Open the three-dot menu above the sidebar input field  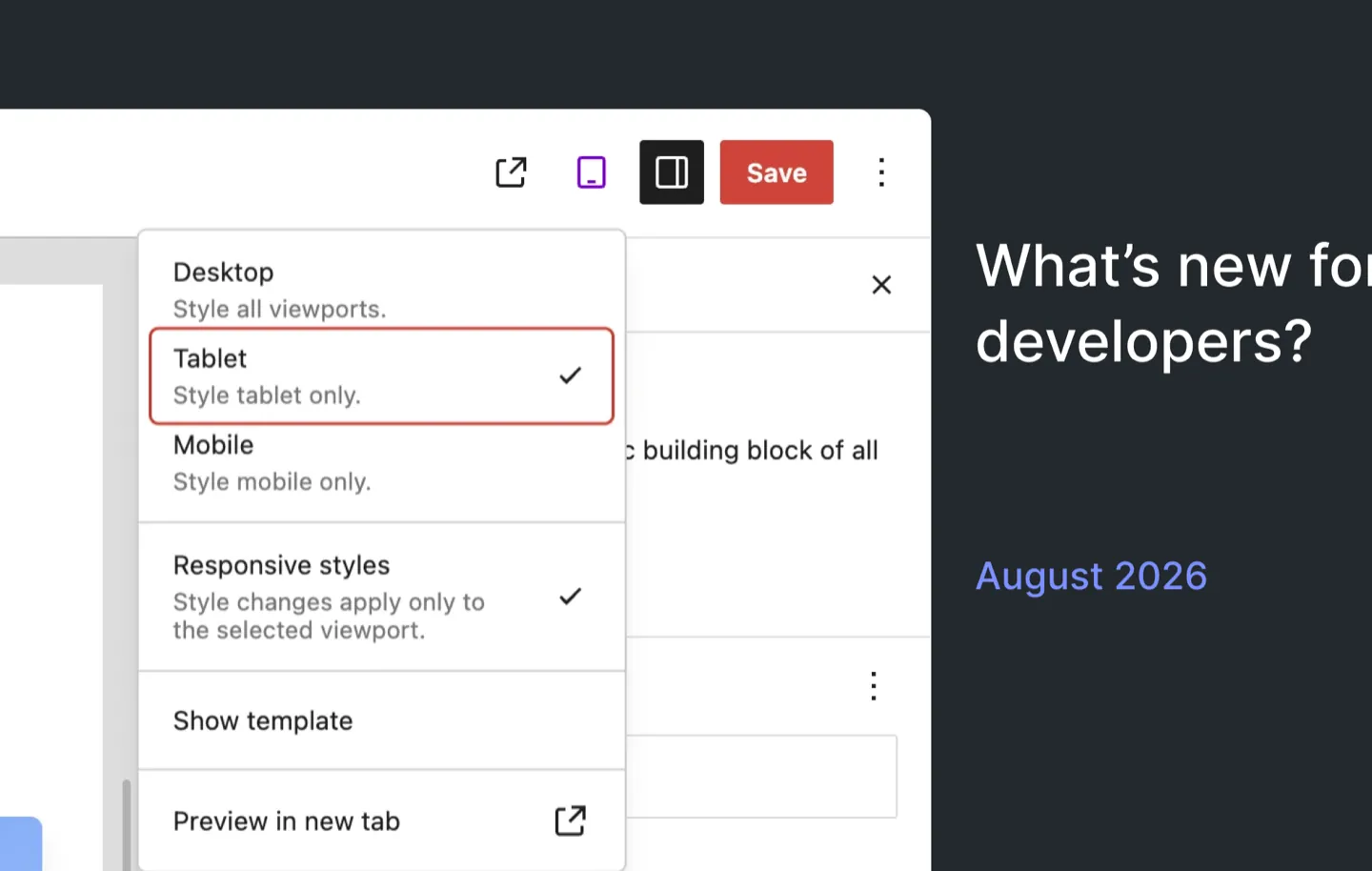point(873,686)
